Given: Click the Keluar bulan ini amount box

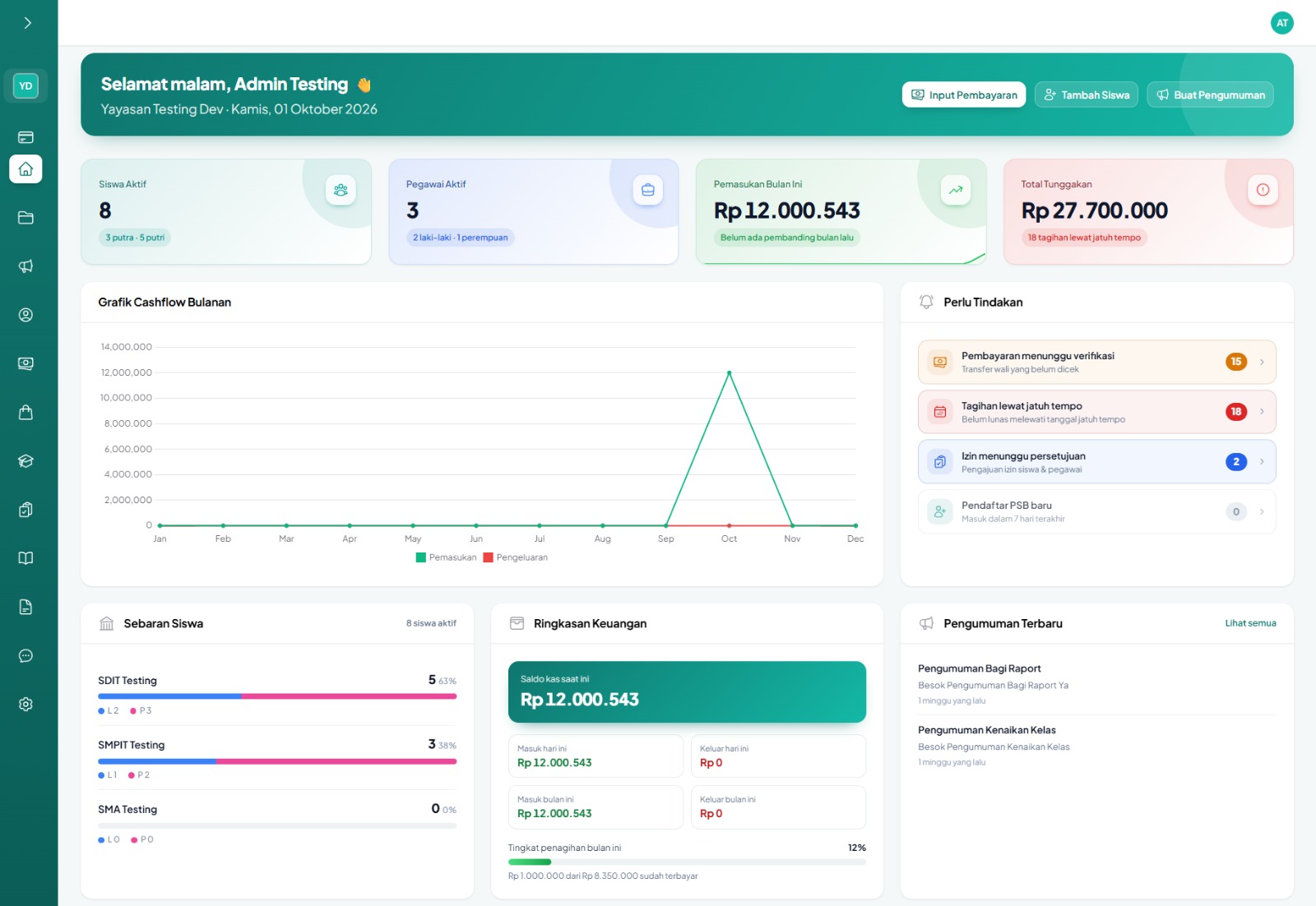Looking at the screenshot, I should [778, 807].
